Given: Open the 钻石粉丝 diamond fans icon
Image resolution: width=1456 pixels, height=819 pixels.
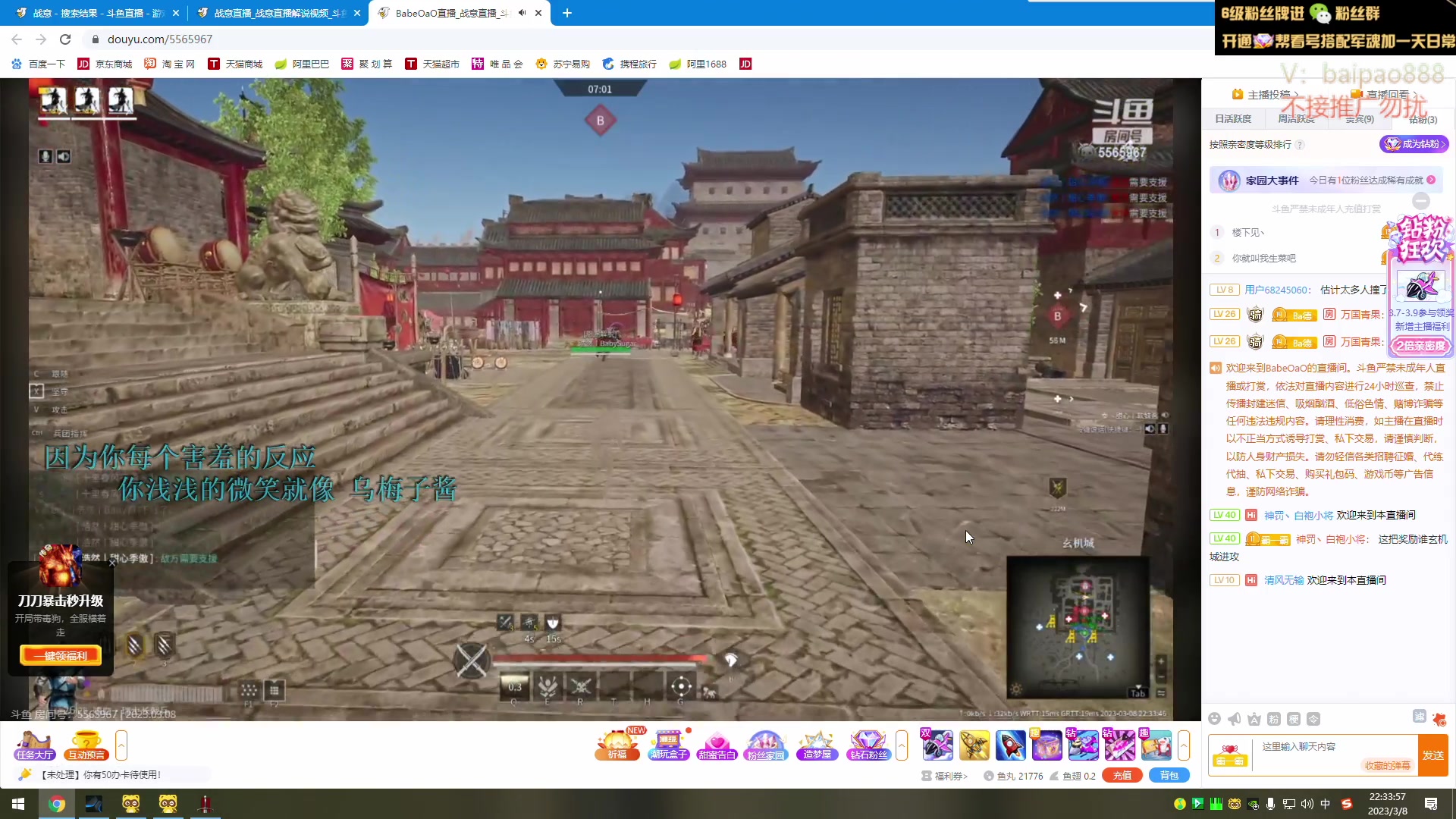Looking at the screenshot, I should 868,745.
